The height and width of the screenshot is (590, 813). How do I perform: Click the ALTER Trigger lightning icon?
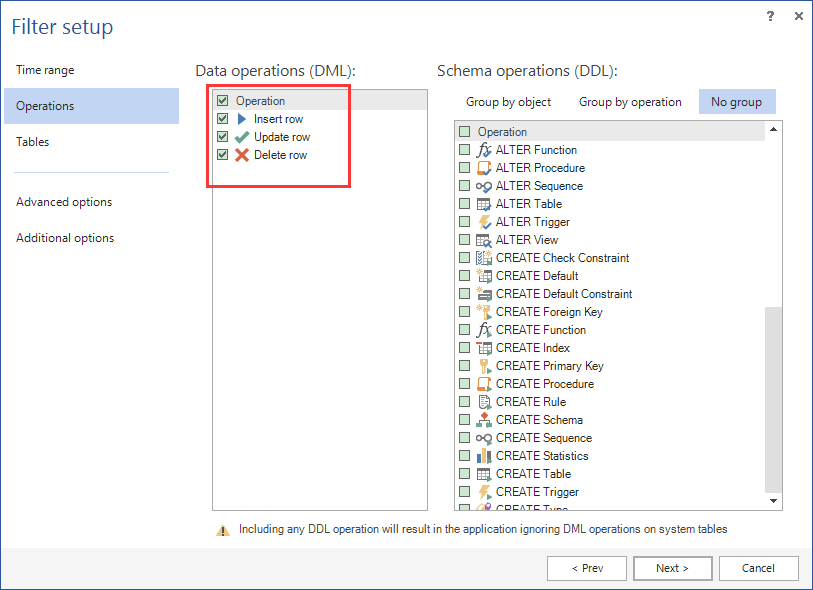[x=484, y=222]
